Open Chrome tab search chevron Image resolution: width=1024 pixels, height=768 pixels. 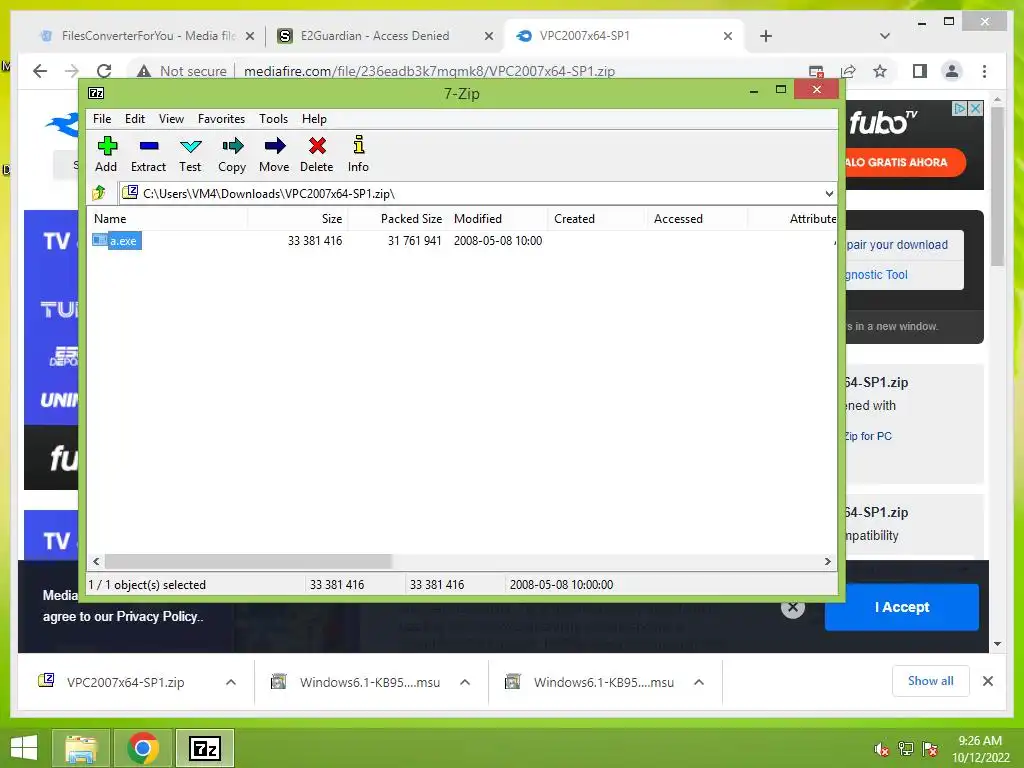click(885, 36)
